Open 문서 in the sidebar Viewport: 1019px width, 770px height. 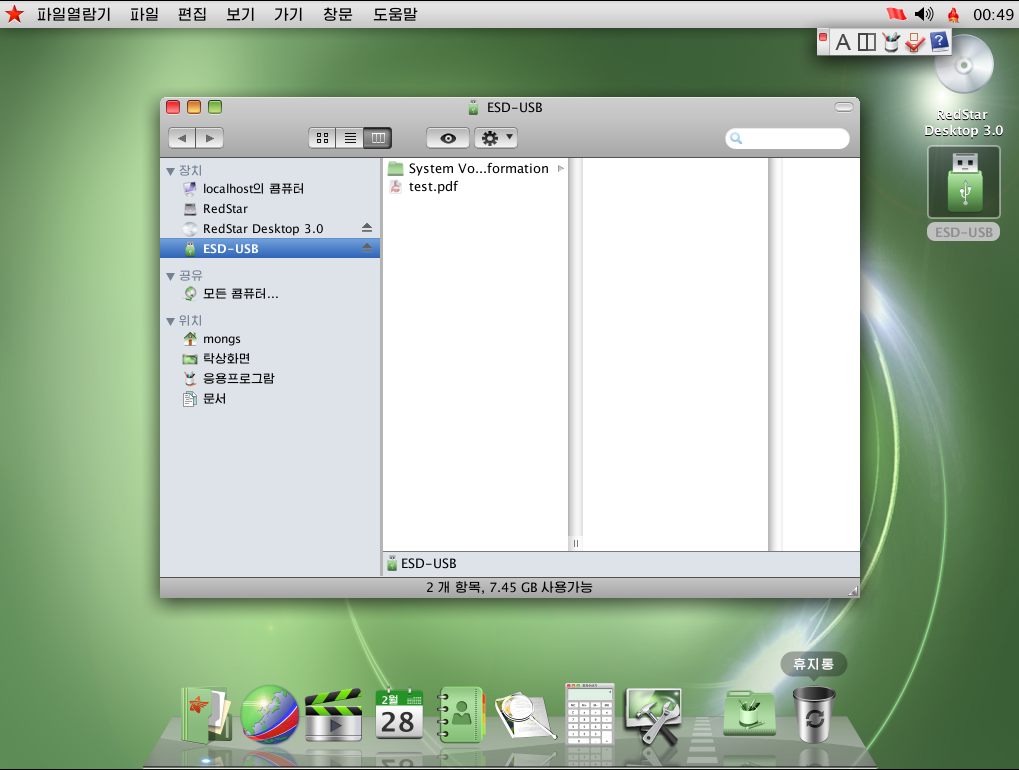coord(270,398)
